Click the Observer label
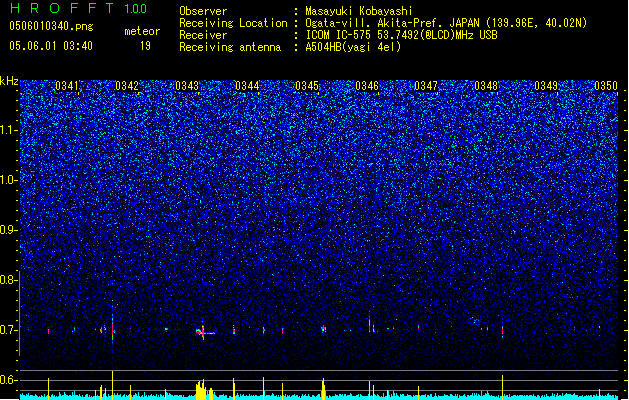 coord(203,11)
